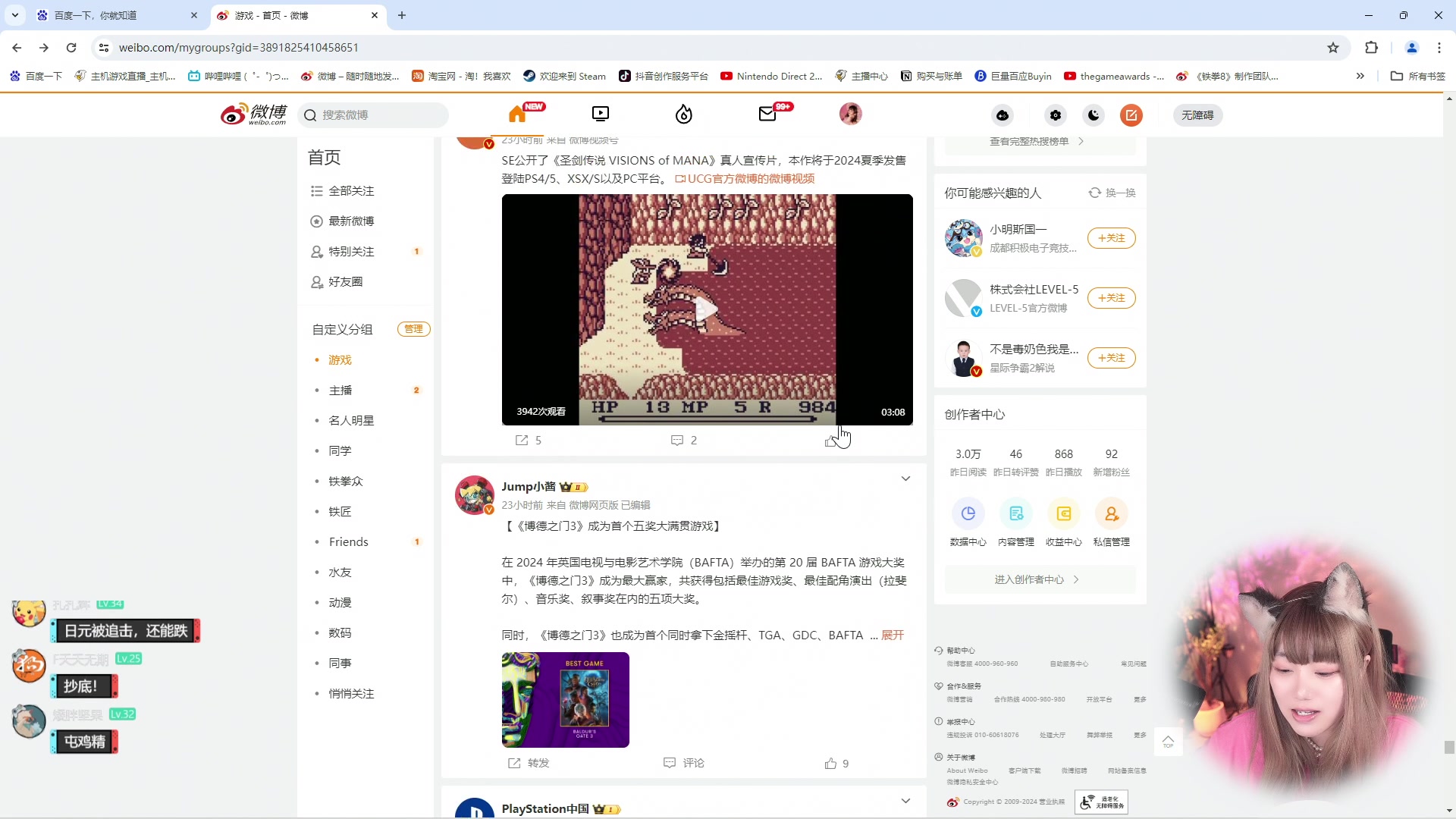Viewport: 1456px width, 819px height.
Task: Click 管理 to manage custom groups
Action: click(x=413, y=329)
